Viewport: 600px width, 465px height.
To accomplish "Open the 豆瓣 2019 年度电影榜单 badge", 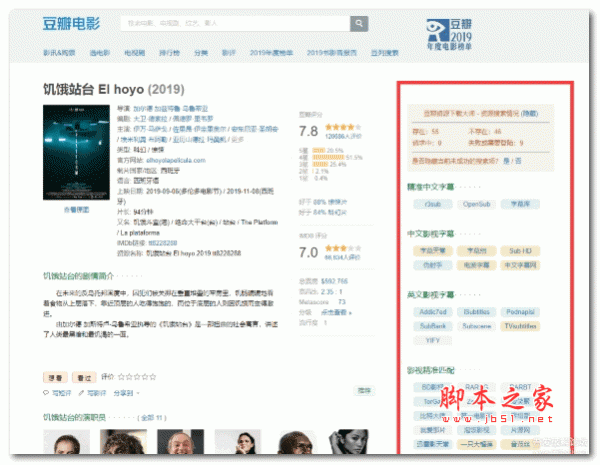I will [x=449, y=35].
